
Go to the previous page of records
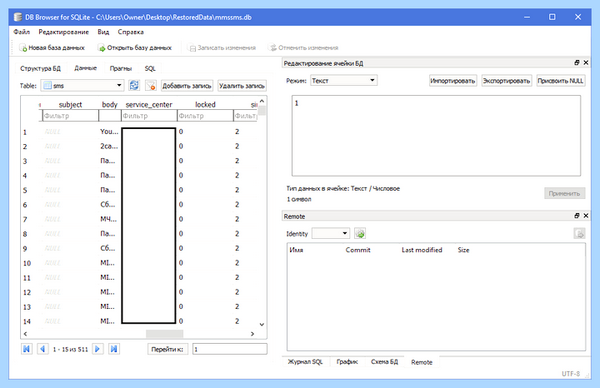coord(42,349)
